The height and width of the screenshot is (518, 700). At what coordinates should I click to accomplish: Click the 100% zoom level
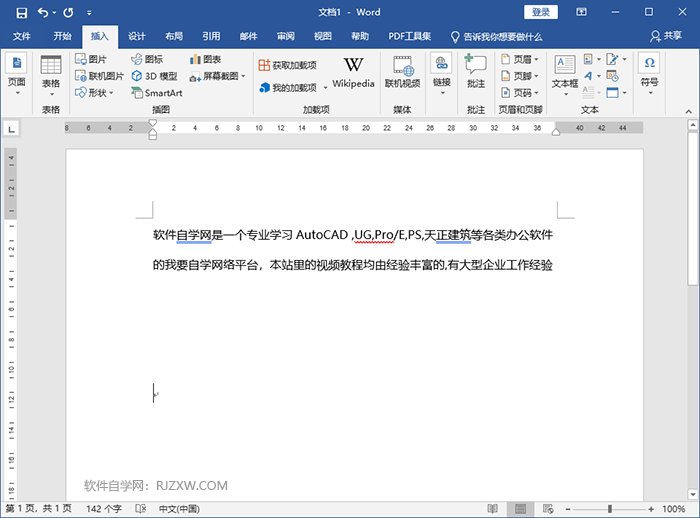pos(673,509)
